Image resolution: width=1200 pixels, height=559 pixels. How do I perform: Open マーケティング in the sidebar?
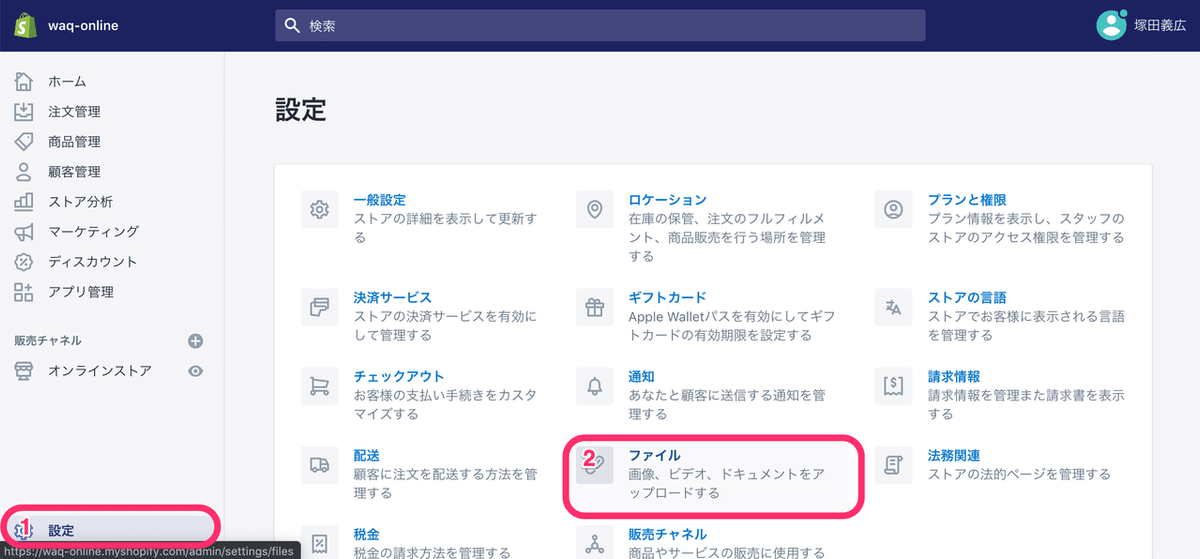click(93, 231)
